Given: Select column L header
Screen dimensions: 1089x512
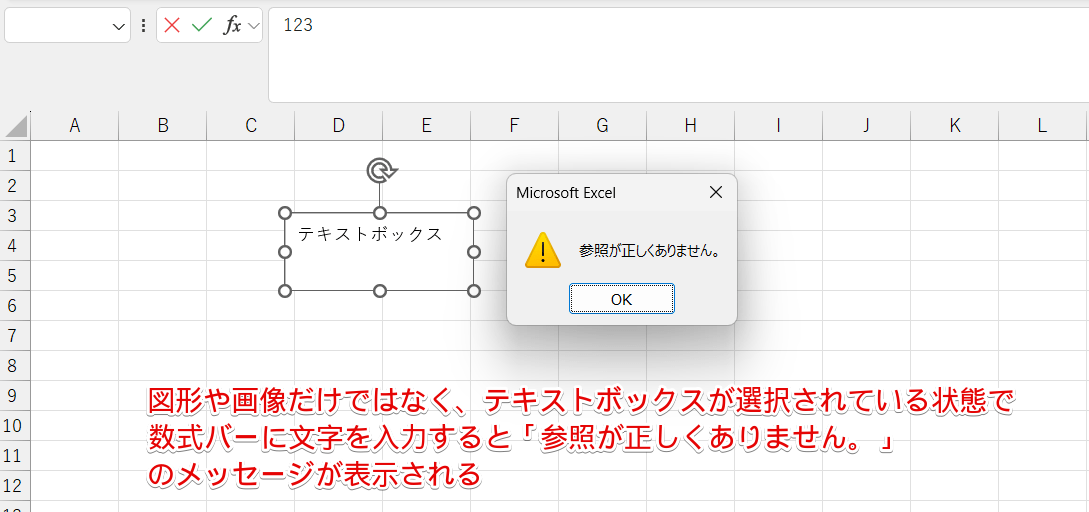Looking at the screenshot, I should (x=1042, y=126).
